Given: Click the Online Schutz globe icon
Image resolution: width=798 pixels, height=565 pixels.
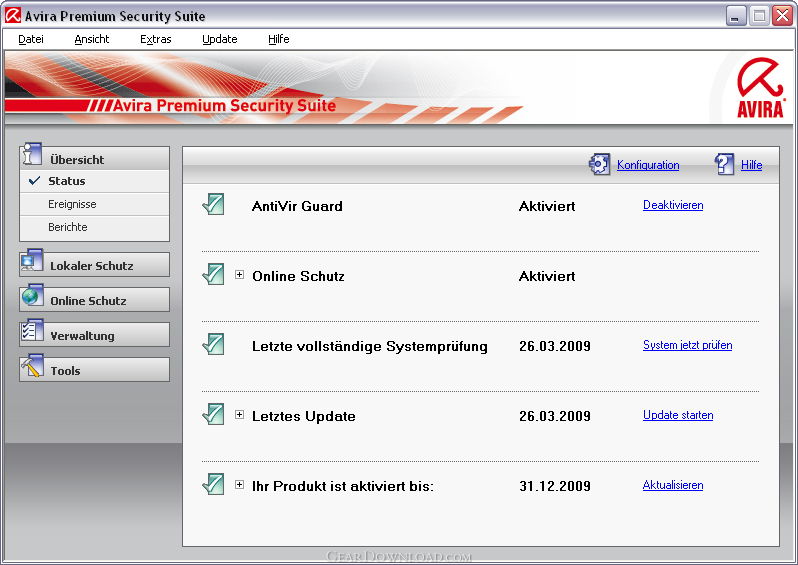Looking at the screenshot, I should [x=32, y=296].
